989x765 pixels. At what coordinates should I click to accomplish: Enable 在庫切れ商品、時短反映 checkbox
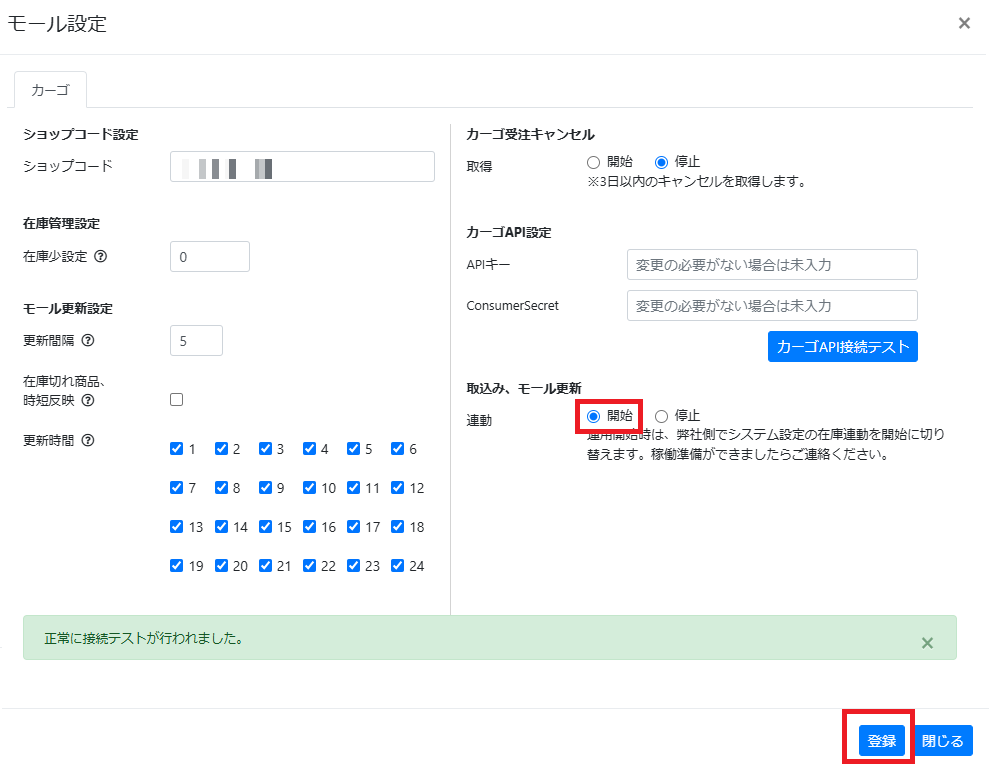click(177, 400)
